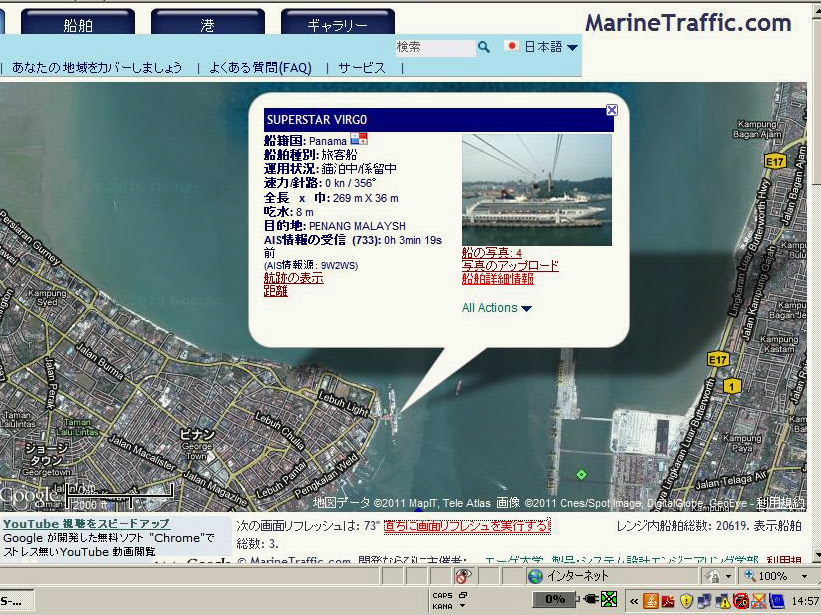The image size is (821, 615).
Task: Click the search magnifier icon
Action: pos(484,47)
